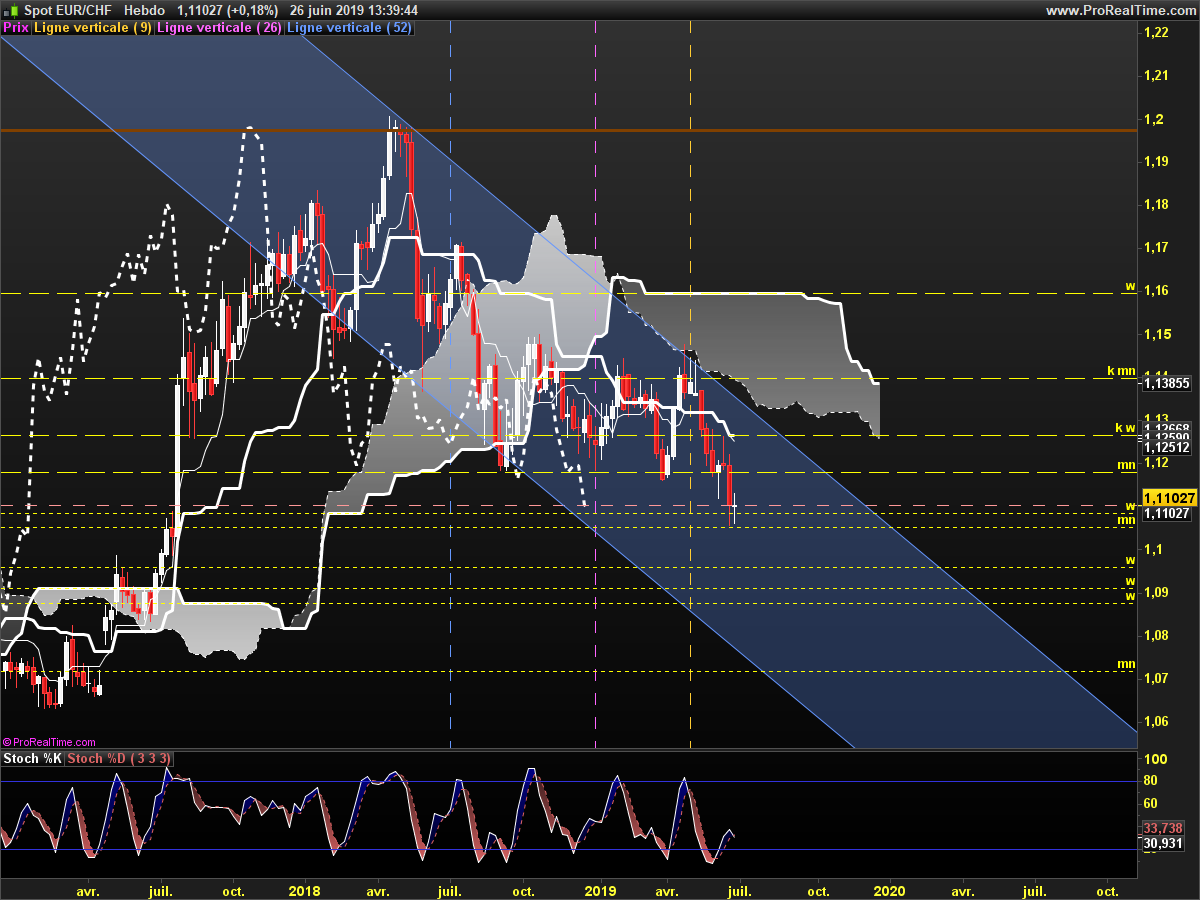The image size is (1200, 900).
Task: Open the www.ProRealTime.com link at top right
Action: coord(1119,9)
